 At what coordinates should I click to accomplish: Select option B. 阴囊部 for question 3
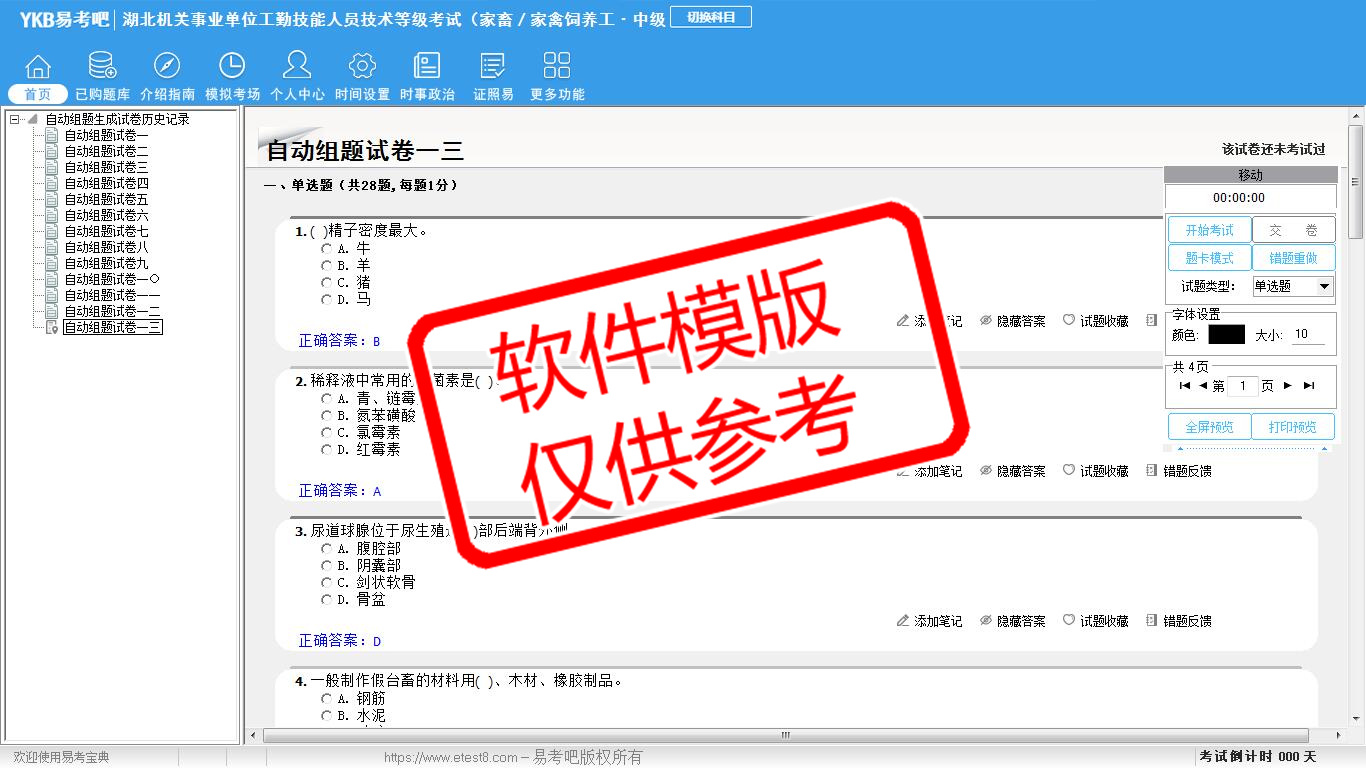(327, 566)
